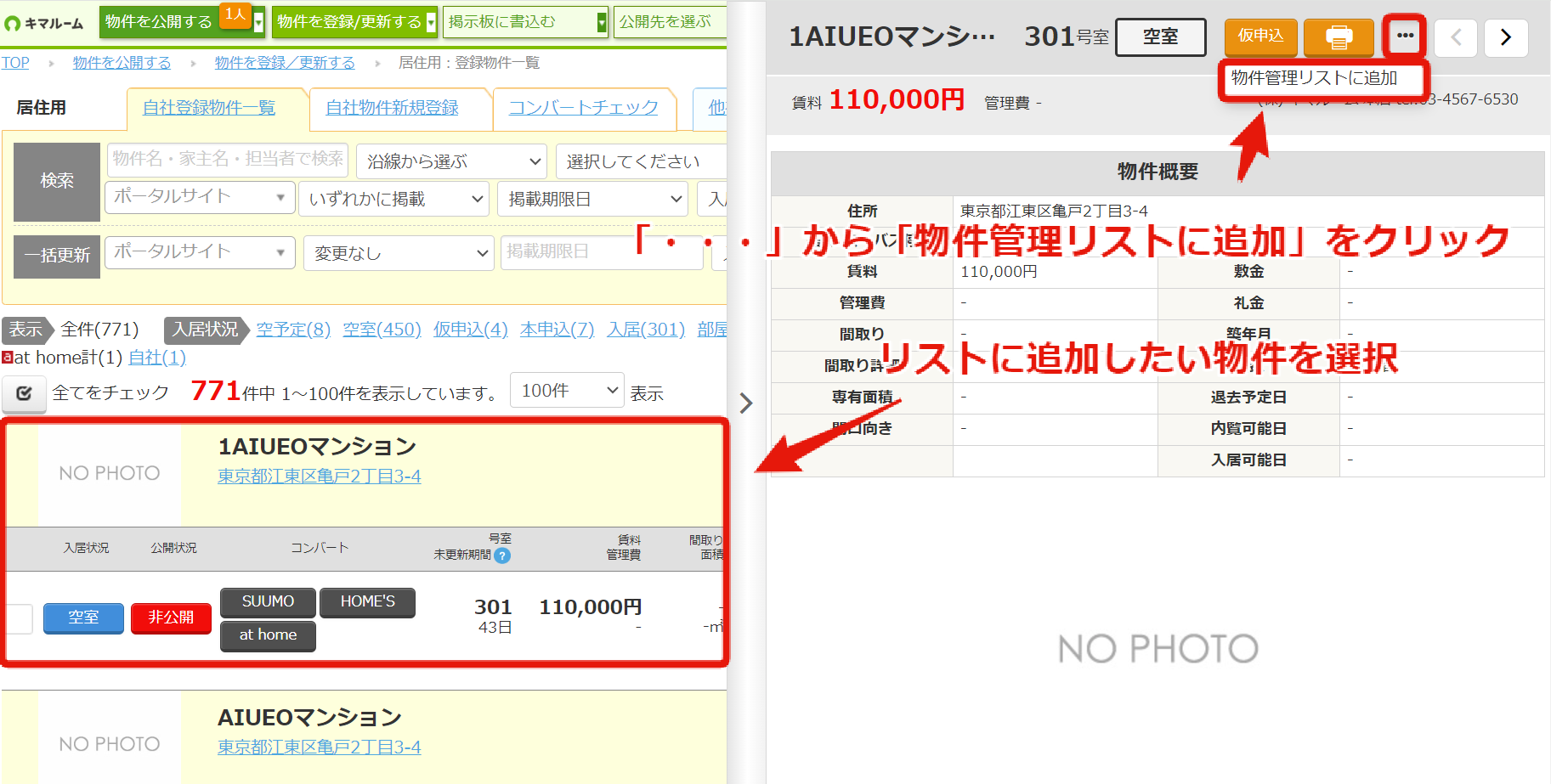This screenshot has width=1551, height=784.
Task: Click the NO PHOTO thumbnail of 1AIUEOマンション
Action: tap(110, 474)
